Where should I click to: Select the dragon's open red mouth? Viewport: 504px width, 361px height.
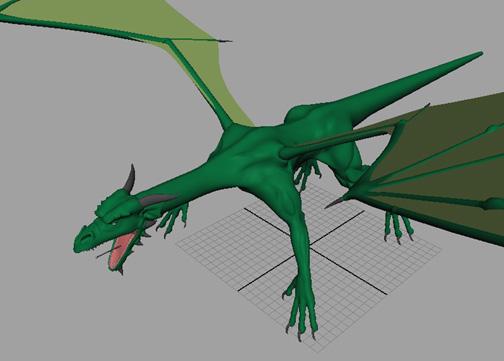tap(120, 251)
